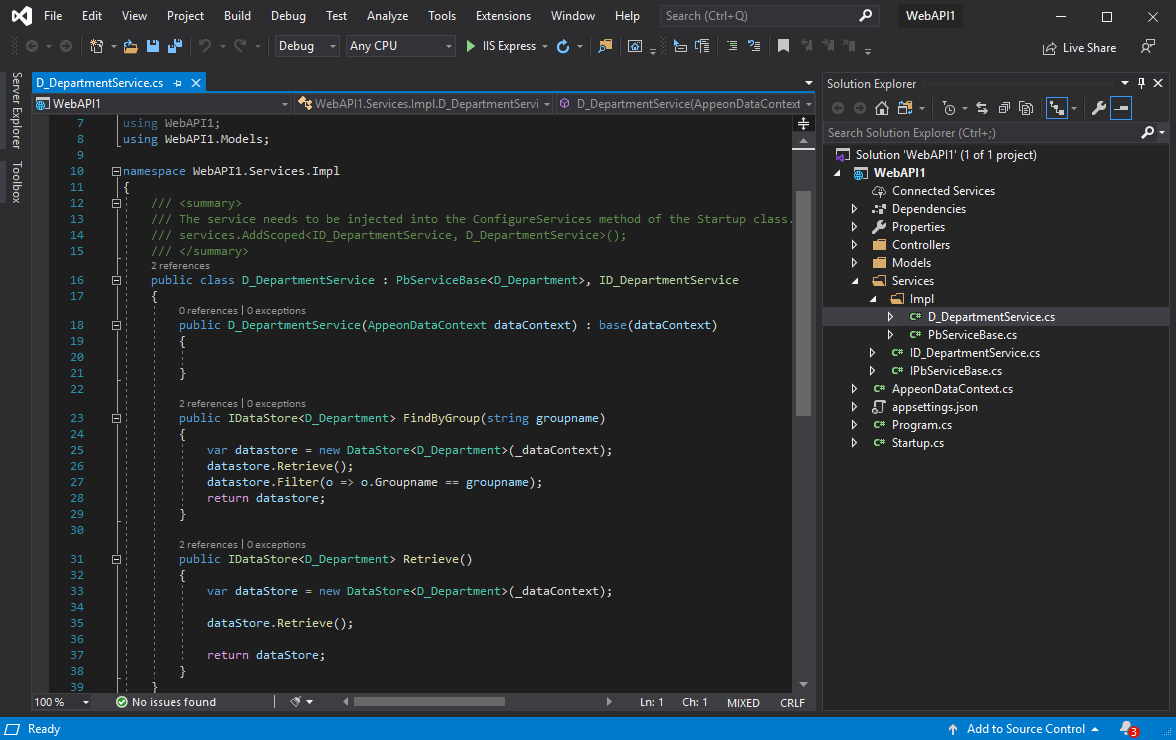
Task: Start debugging with the green IIS Express arrow
Action: coord(471,46)
